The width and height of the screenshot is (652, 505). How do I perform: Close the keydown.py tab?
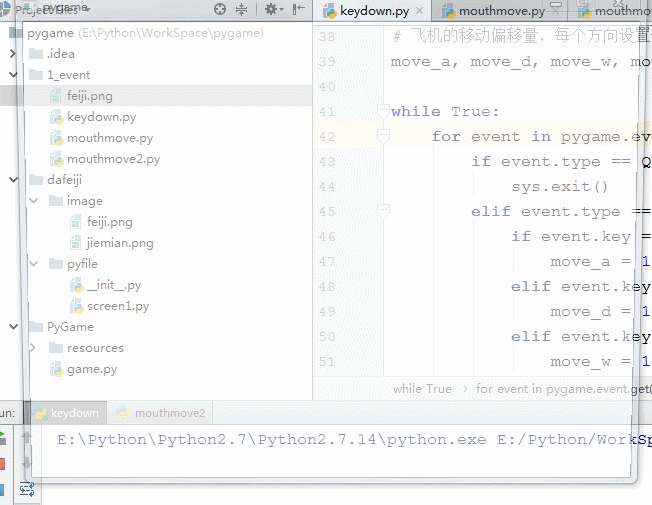click(x=420, y=11)
